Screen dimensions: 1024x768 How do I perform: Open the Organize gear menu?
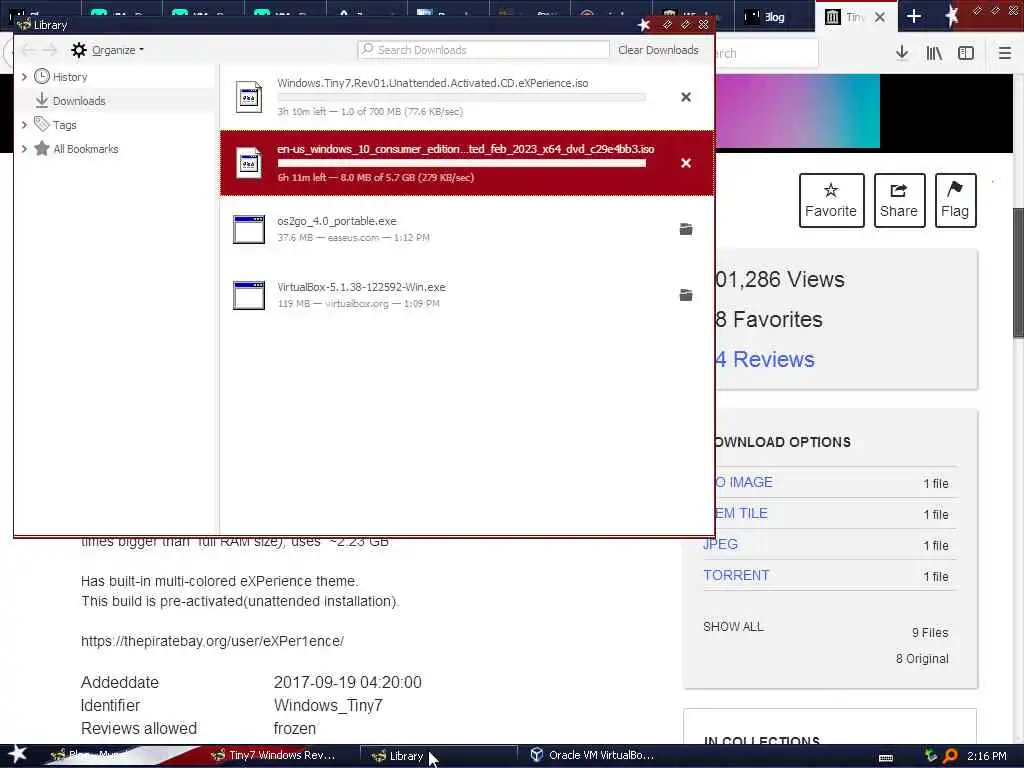tap(107, 50)
